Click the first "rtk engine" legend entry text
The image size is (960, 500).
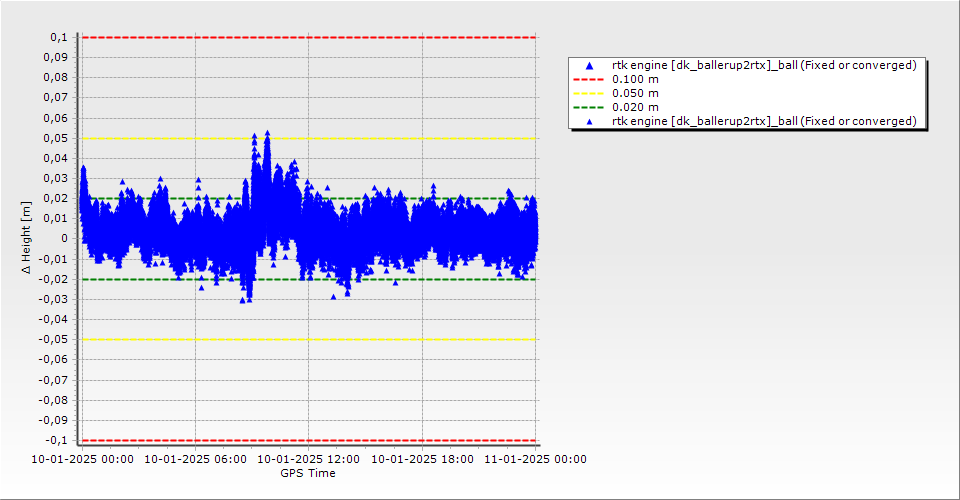tap(764, 65)
